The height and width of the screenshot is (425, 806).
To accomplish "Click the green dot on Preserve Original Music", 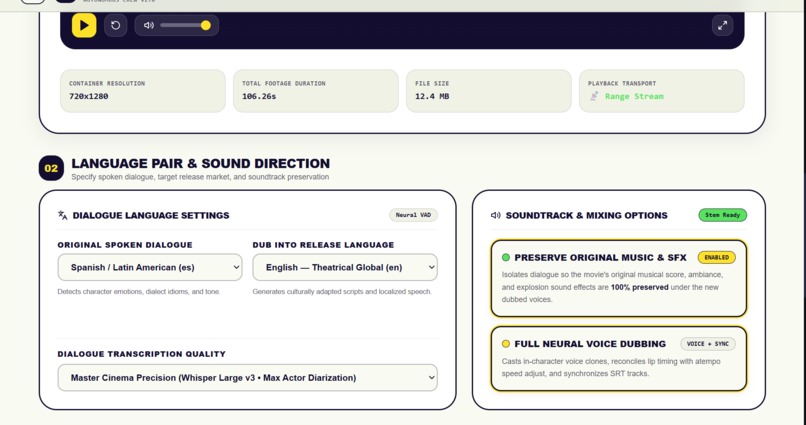I will coord(506,257).
